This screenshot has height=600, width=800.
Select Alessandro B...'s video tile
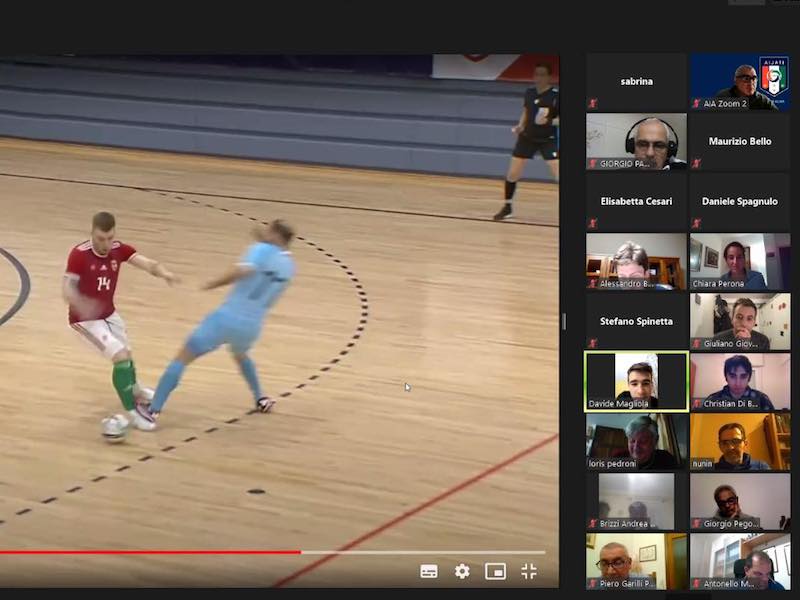[x=636, y=261]
